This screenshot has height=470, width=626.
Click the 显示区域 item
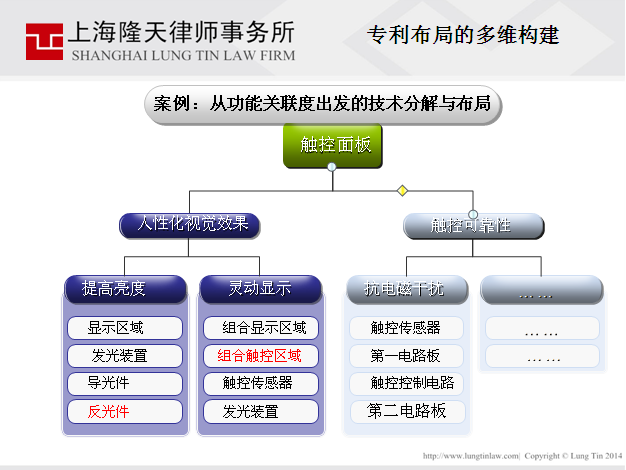pyautogui.click(x=125, y=328)
